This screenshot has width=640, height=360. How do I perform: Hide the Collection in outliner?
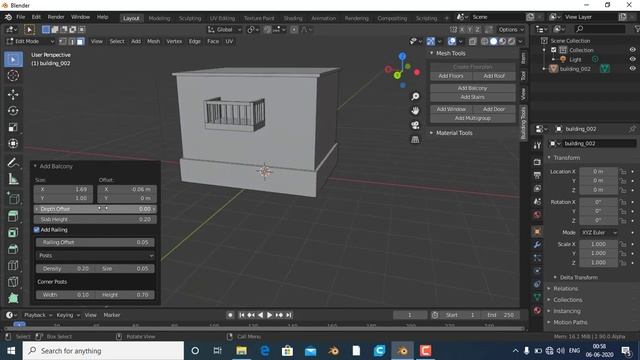pyautogui.click(x=632, y=50)
